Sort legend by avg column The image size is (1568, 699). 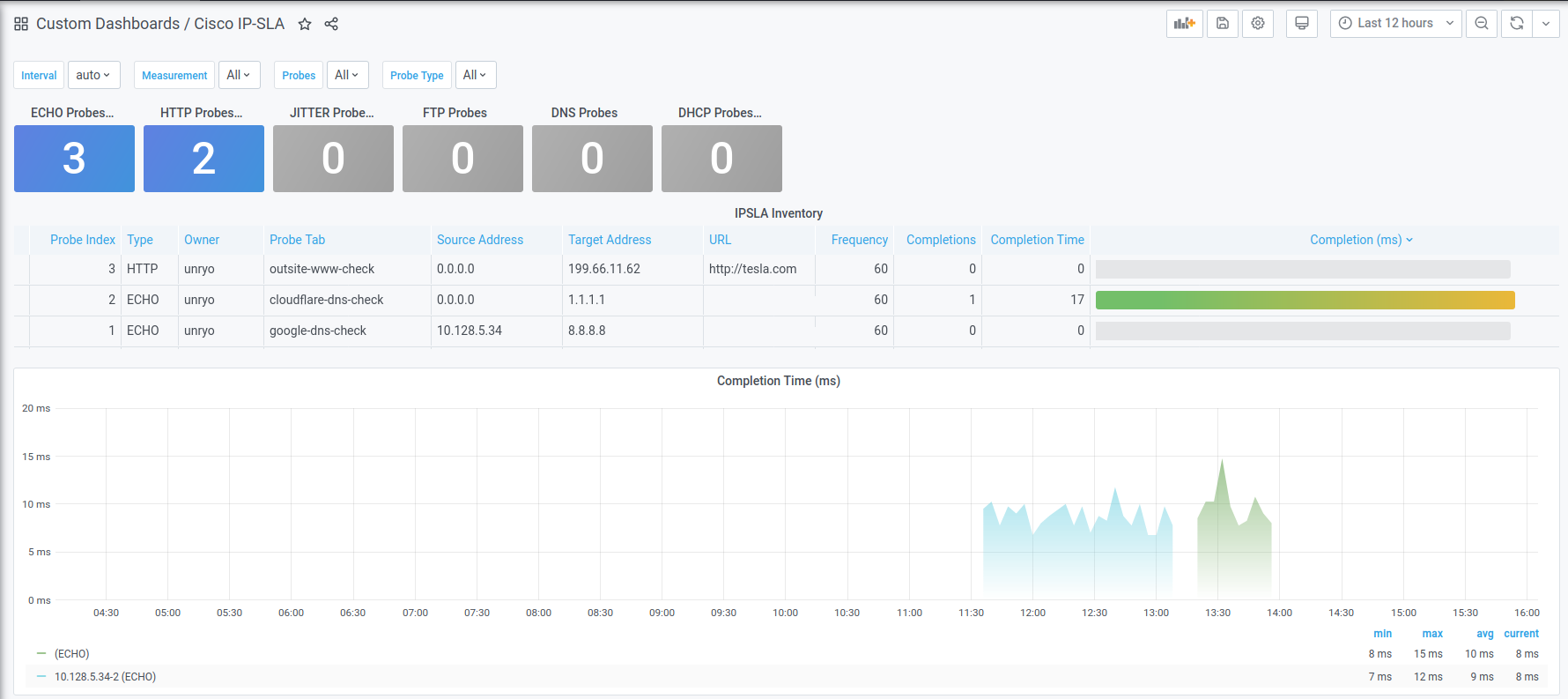coord(1485,634)
